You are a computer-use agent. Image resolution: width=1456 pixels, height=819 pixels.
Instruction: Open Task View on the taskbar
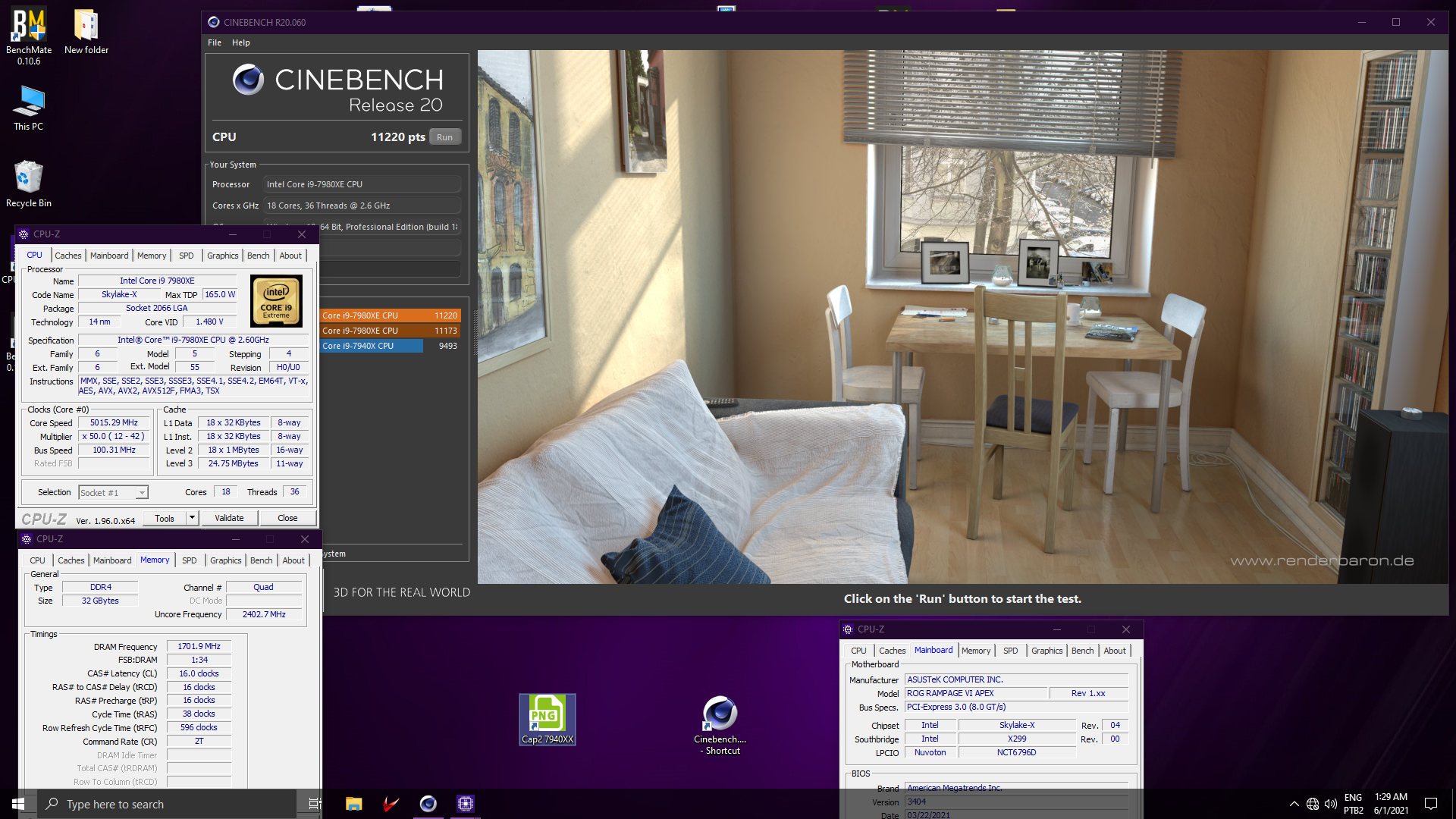coord(315,804)
